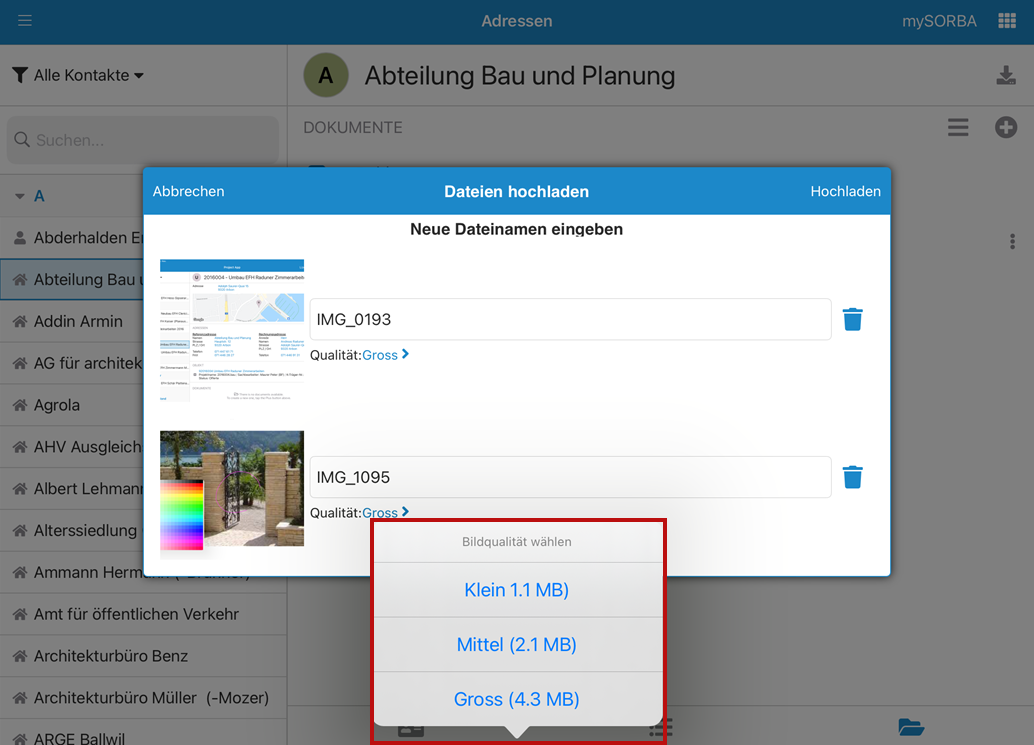Viewport: 1034px width, 745px height.
Task: Expand the Alle Kontakte filter dropdown
Action: click(x=78, y=75)
